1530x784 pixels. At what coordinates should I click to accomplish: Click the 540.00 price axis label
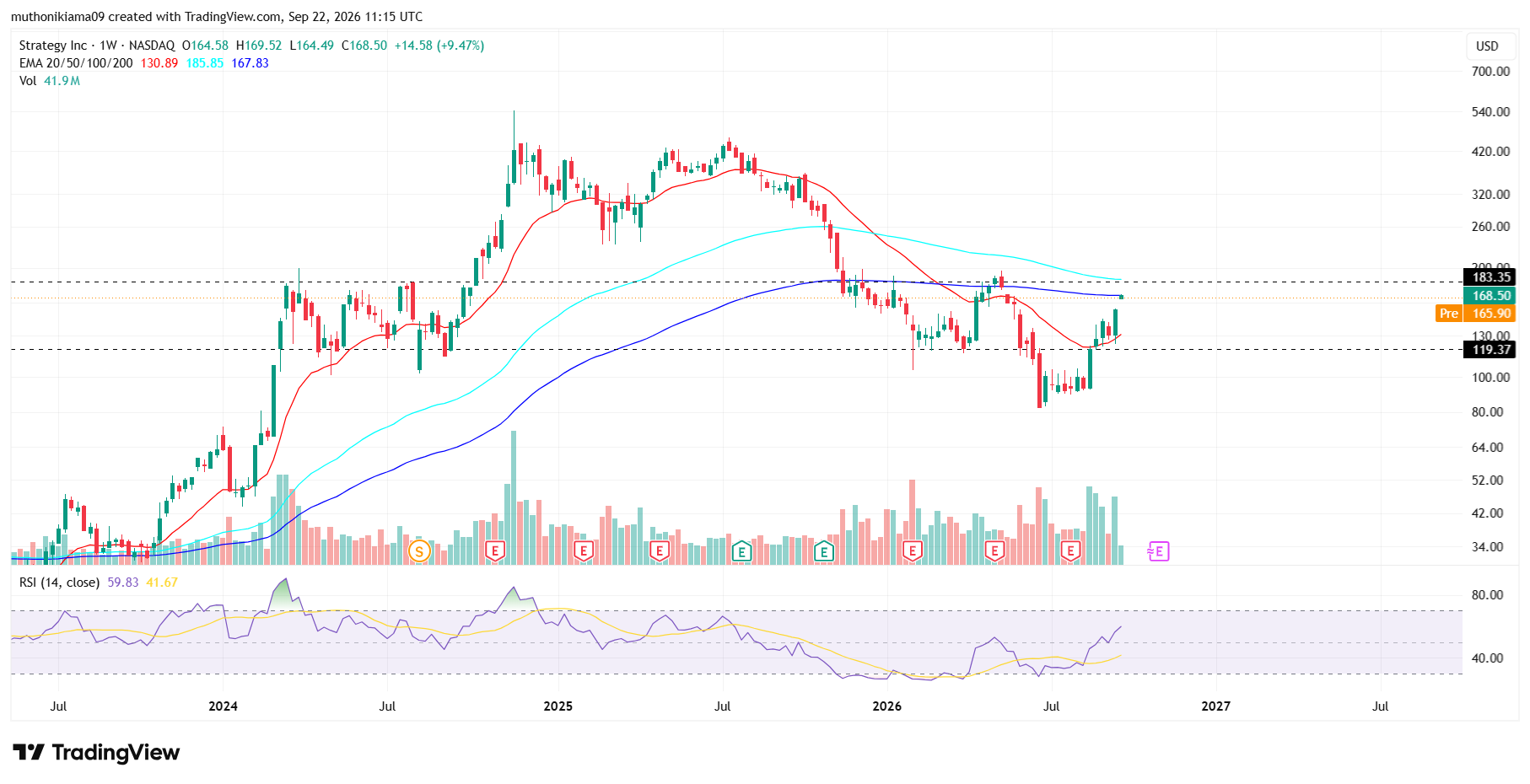tap(1490, 112)
